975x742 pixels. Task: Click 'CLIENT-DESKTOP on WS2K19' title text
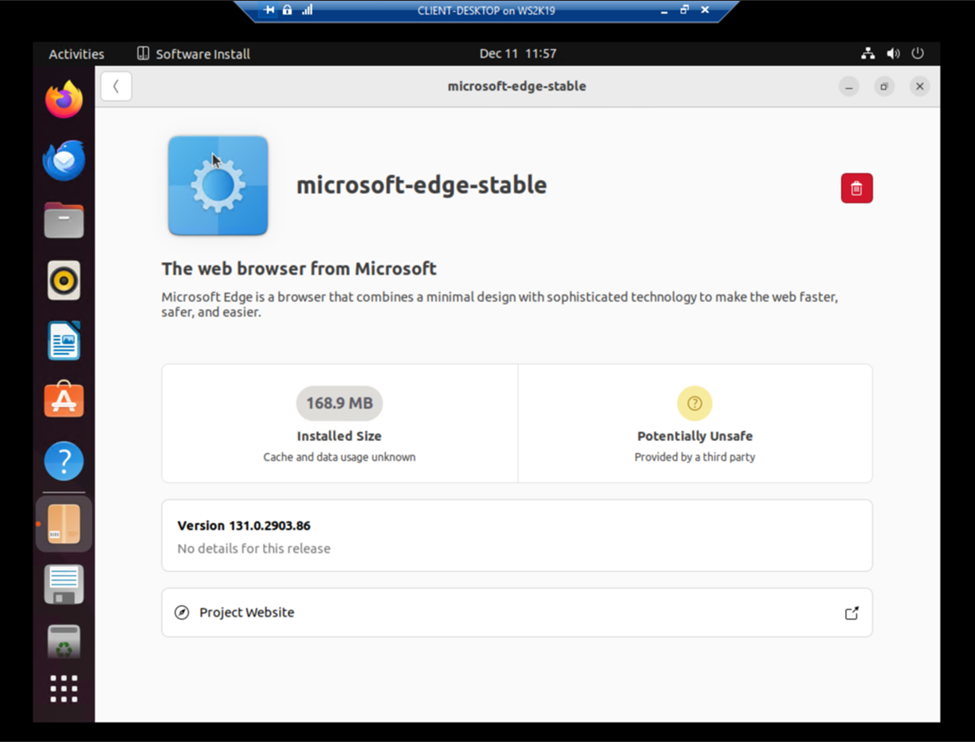coord(486,11)
